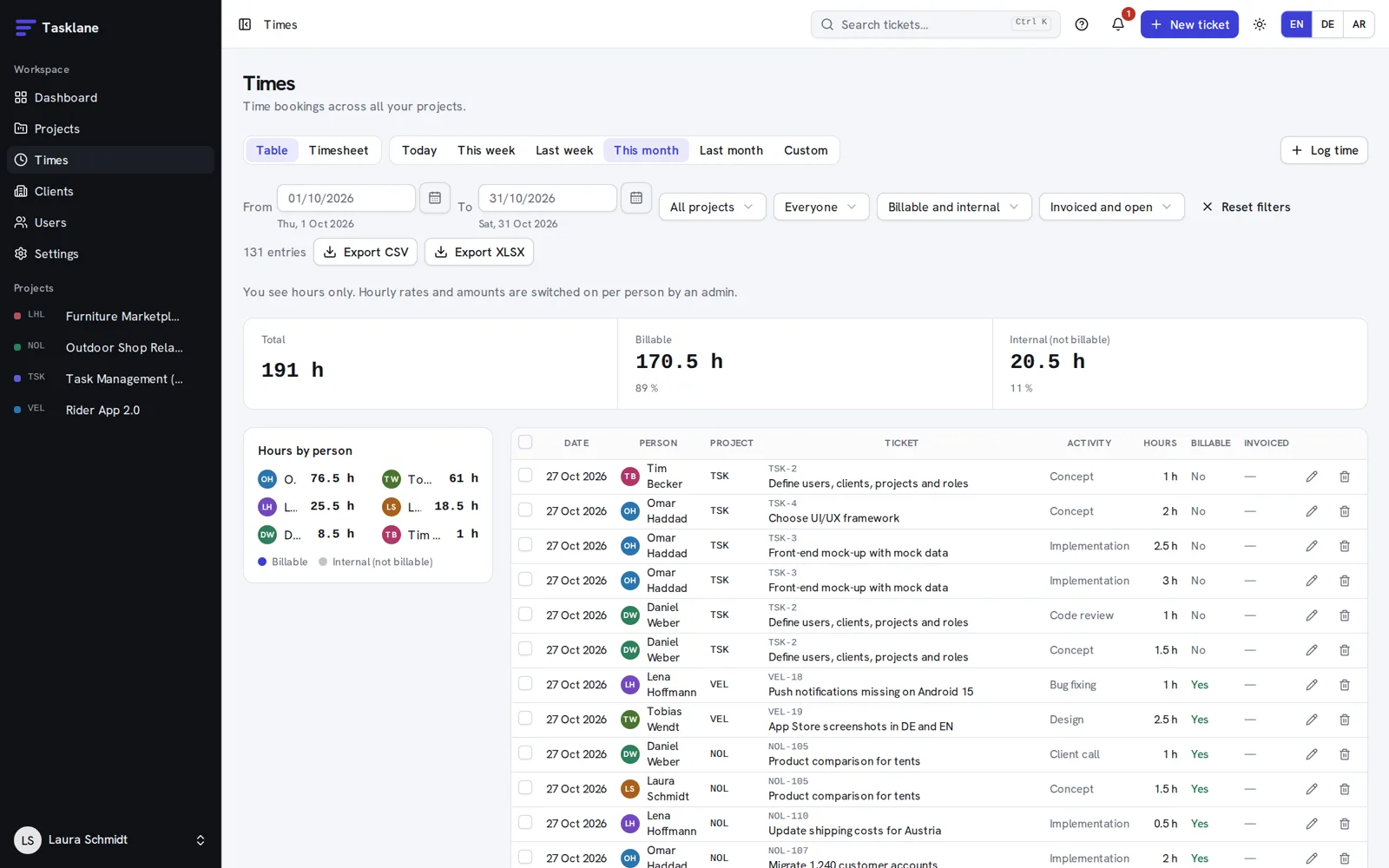
Task: Toggle light/dark theme sun icon
Action: tap(1260, 24)
